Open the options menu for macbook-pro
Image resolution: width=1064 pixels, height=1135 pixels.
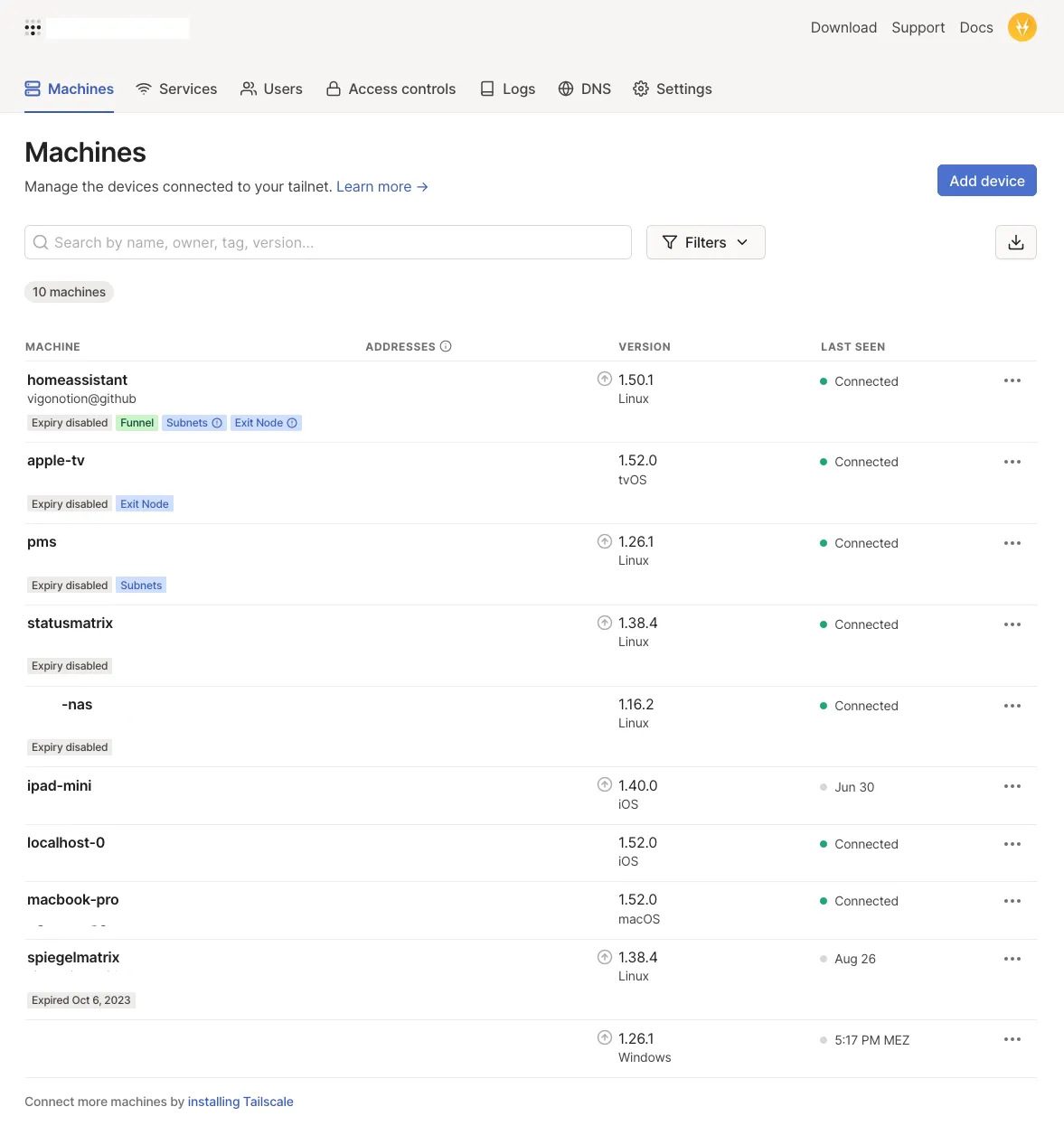(1012, 900)
